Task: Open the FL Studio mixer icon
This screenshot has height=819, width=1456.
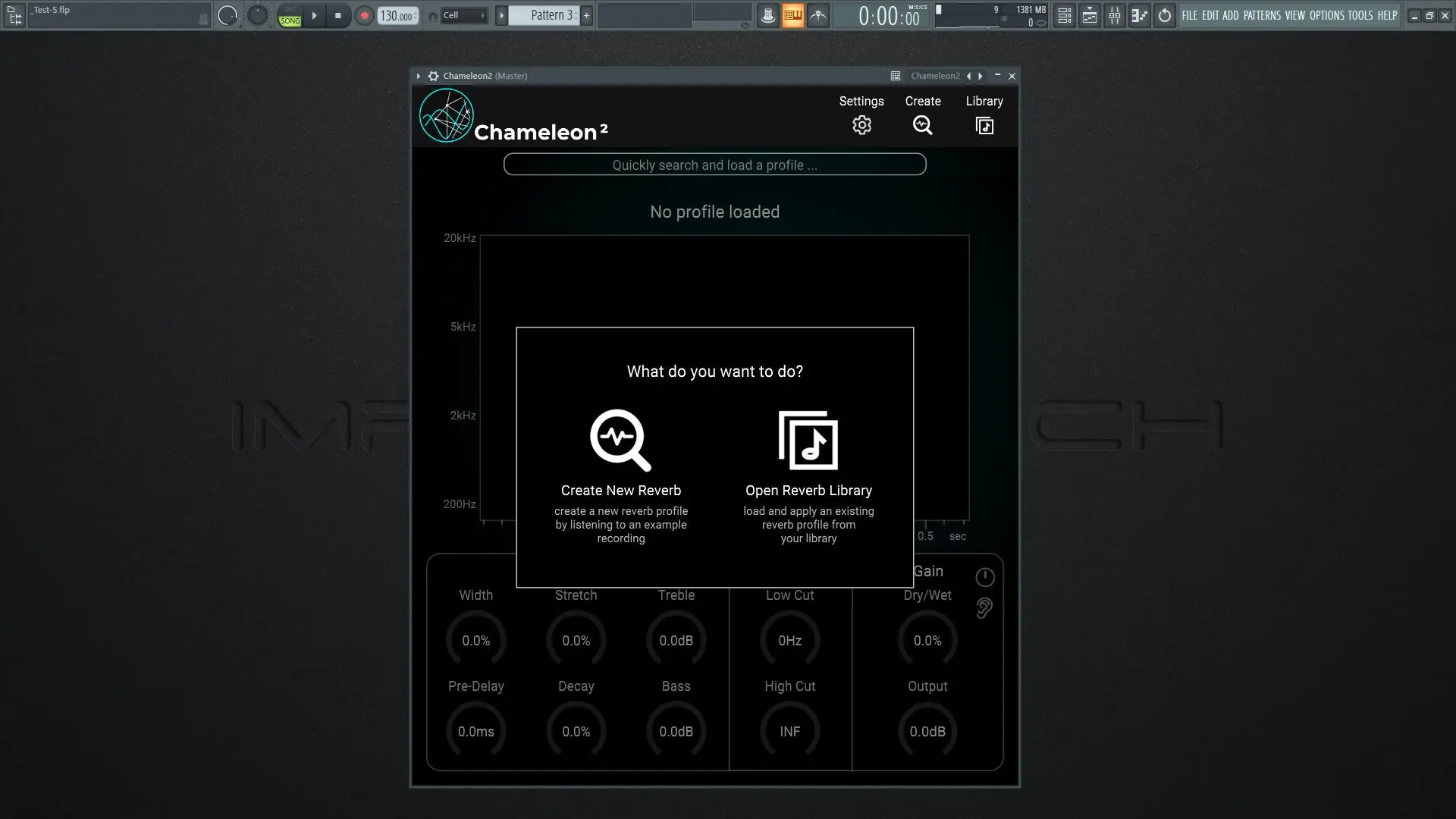Action: [x=1114, y=15]
